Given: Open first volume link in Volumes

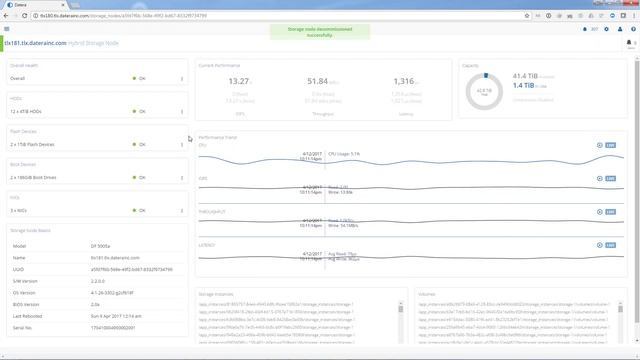Looking at the screenshot, I should tap(513, 304).
